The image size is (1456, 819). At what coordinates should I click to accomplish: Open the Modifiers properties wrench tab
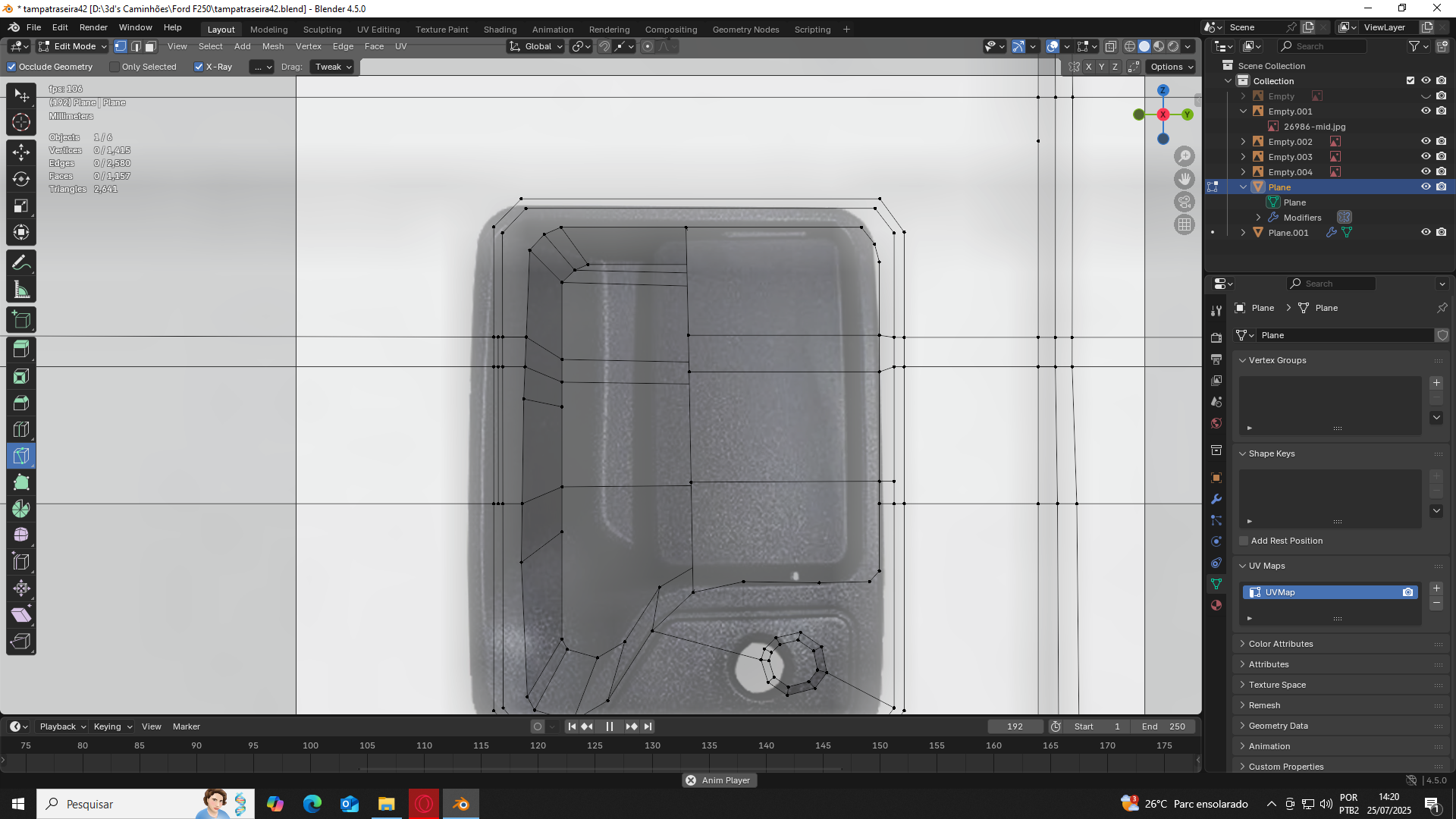tap(1216, 499)
